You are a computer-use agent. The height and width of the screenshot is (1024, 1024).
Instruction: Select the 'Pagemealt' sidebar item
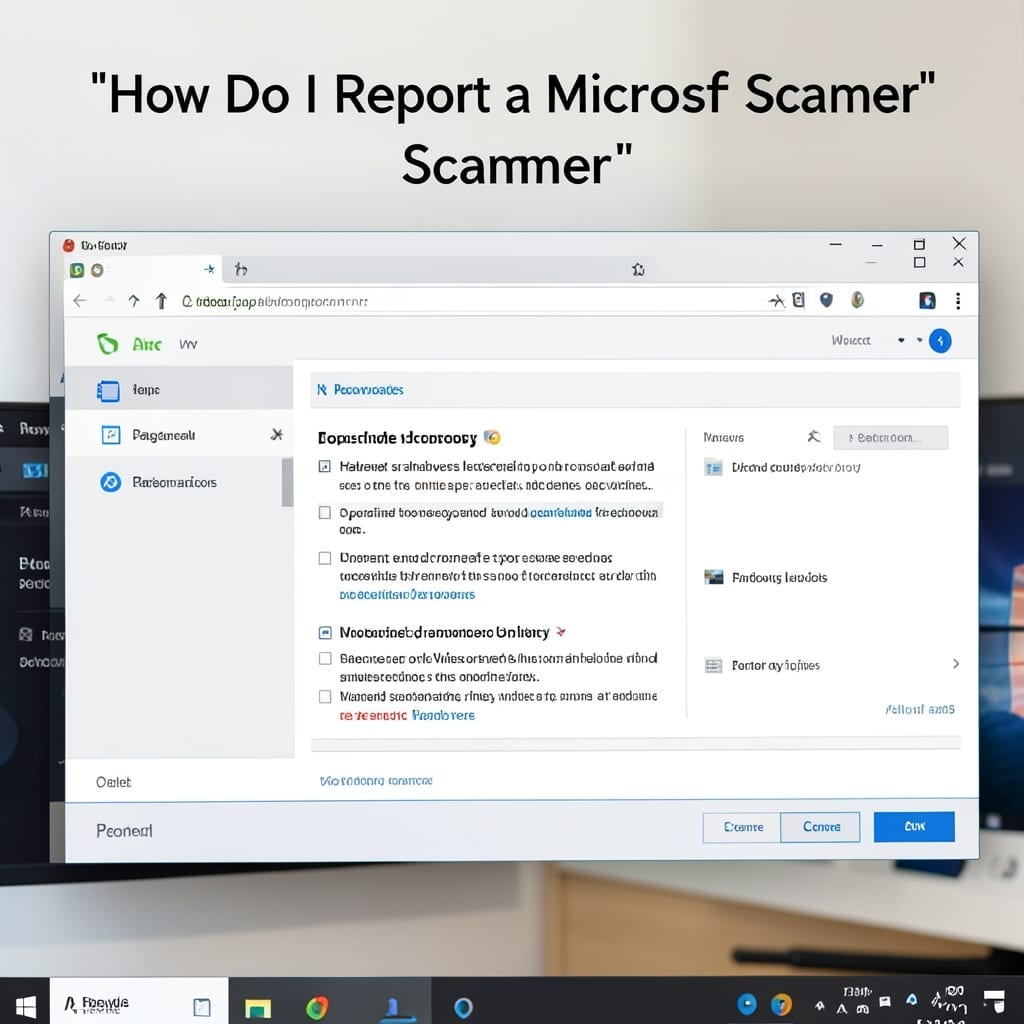(x=179, y=435)
